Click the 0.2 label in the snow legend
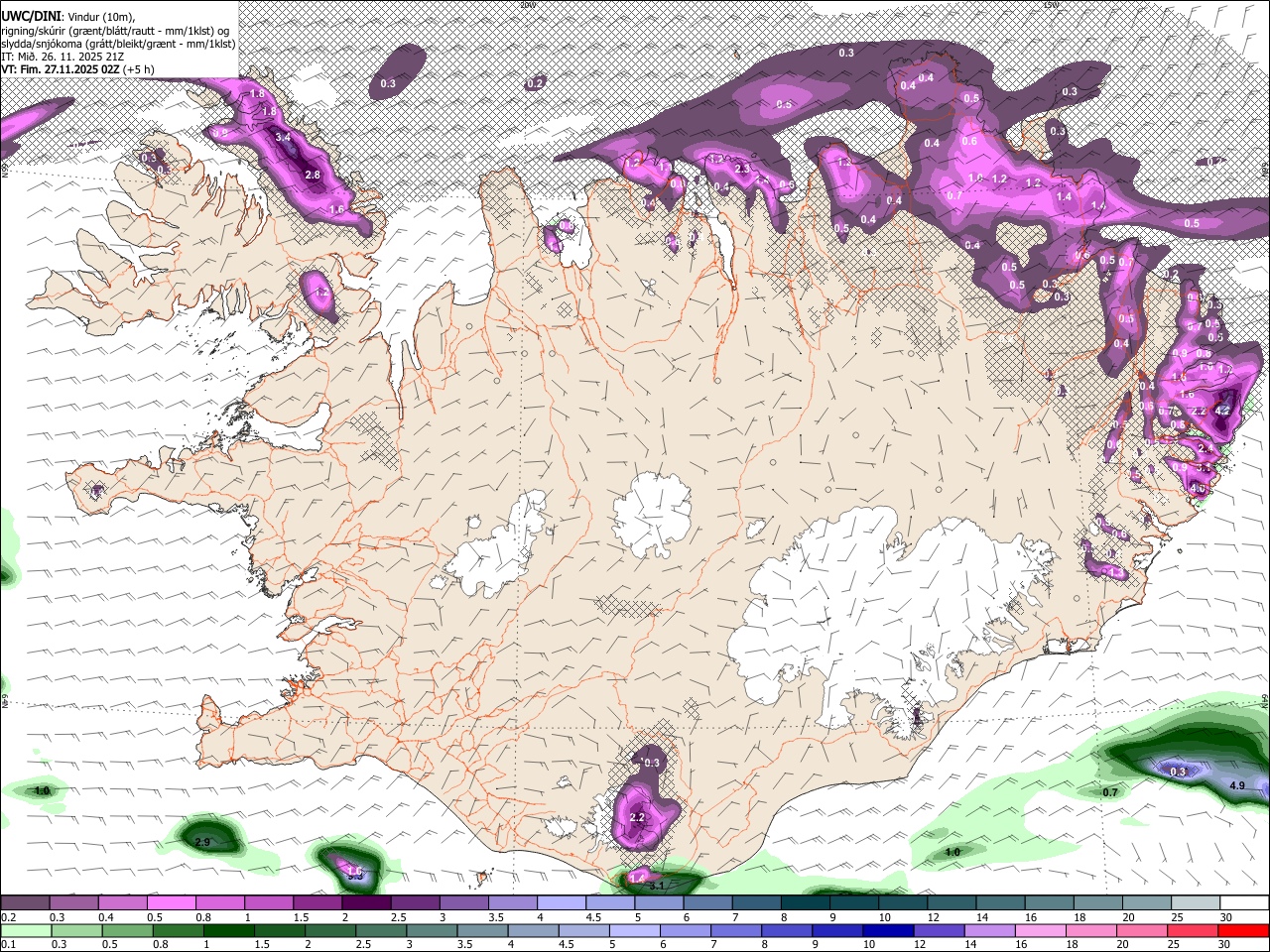Image resolution: width=1270 pixels, height=952 pixels. (x=8, y=917)
